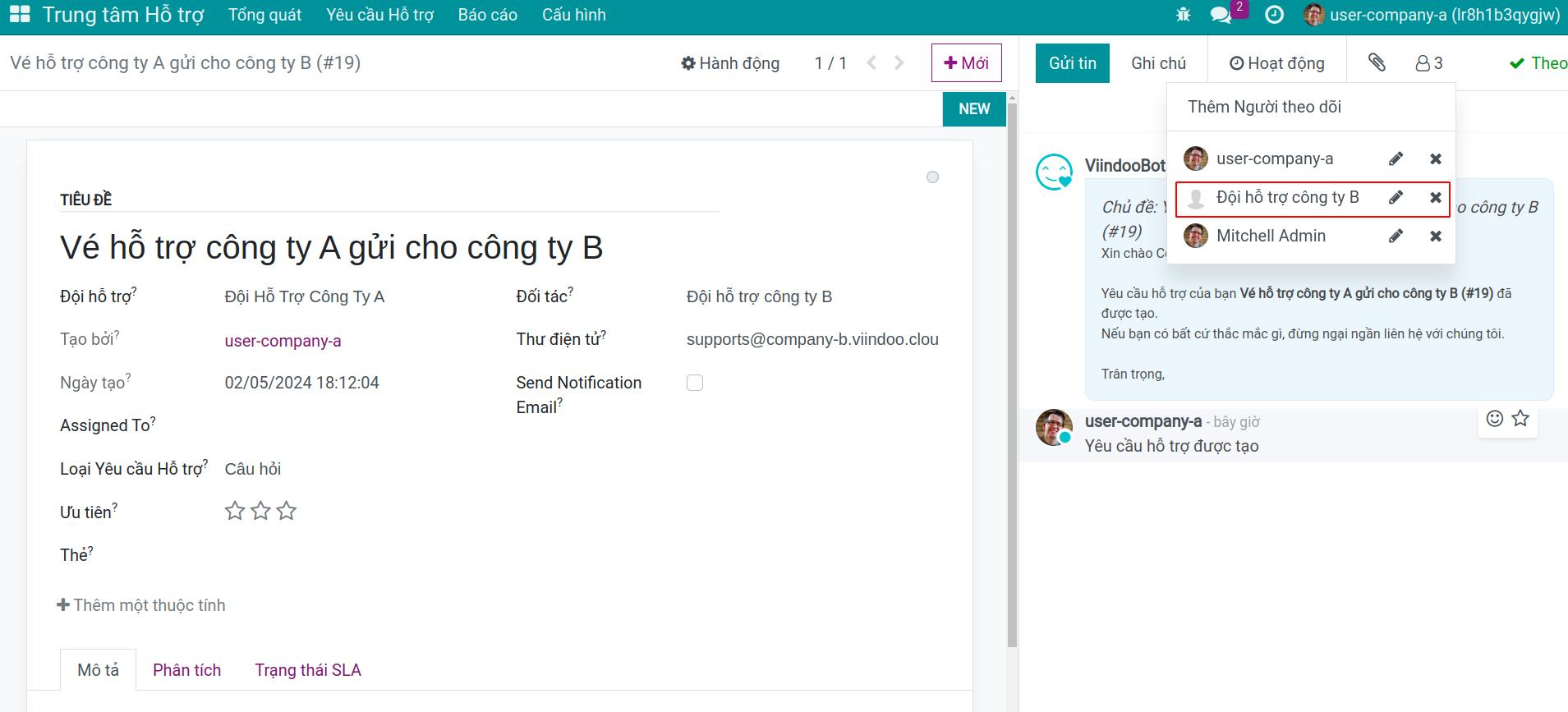Edit subscription for Mitchell Admin
The image size is (1568, 712).
(1396, 237)
